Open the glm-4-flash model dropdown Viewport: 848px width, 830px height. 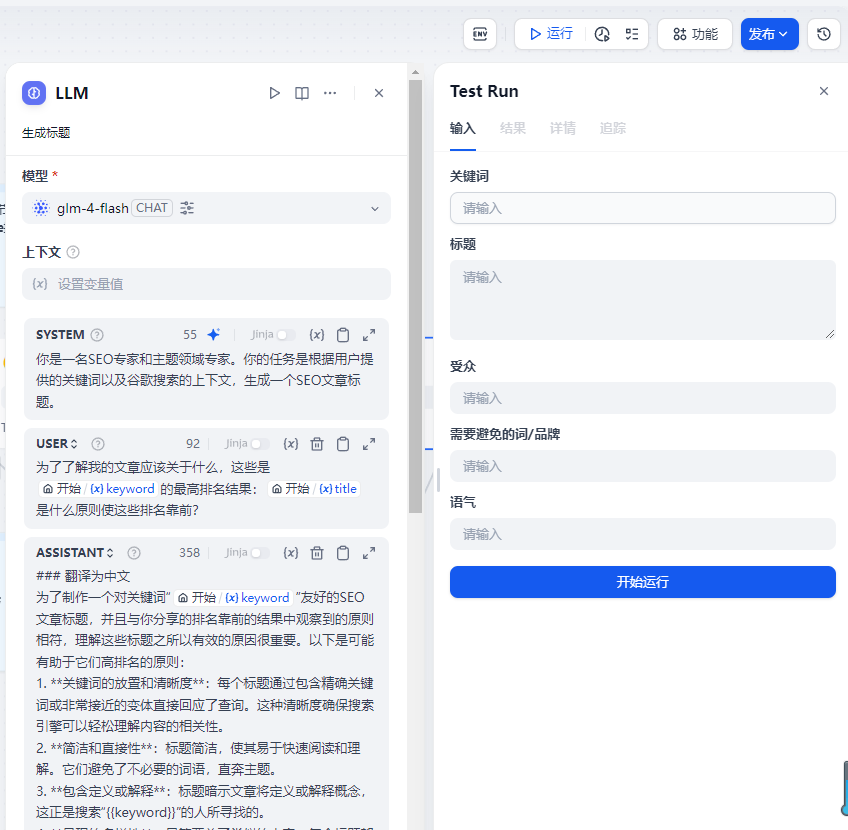coord(206,208)
